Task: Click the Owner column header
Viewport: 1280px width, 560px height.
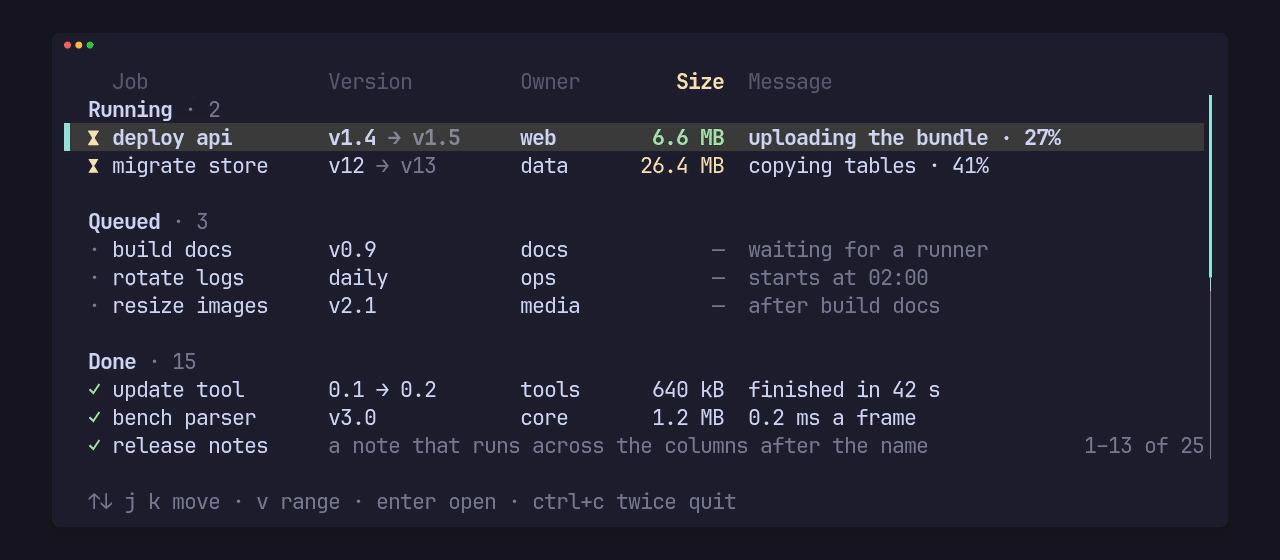Action: tap(550, 82)
